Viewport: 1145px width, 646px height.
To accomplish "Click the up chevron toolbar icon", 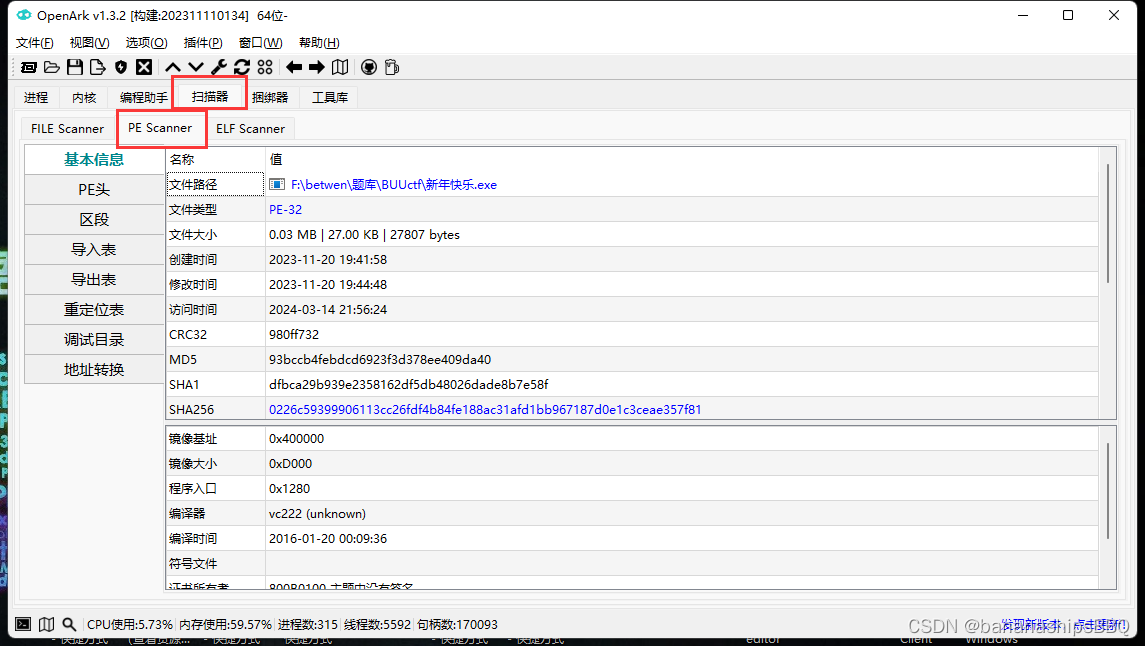I will (x=172, y=67).
